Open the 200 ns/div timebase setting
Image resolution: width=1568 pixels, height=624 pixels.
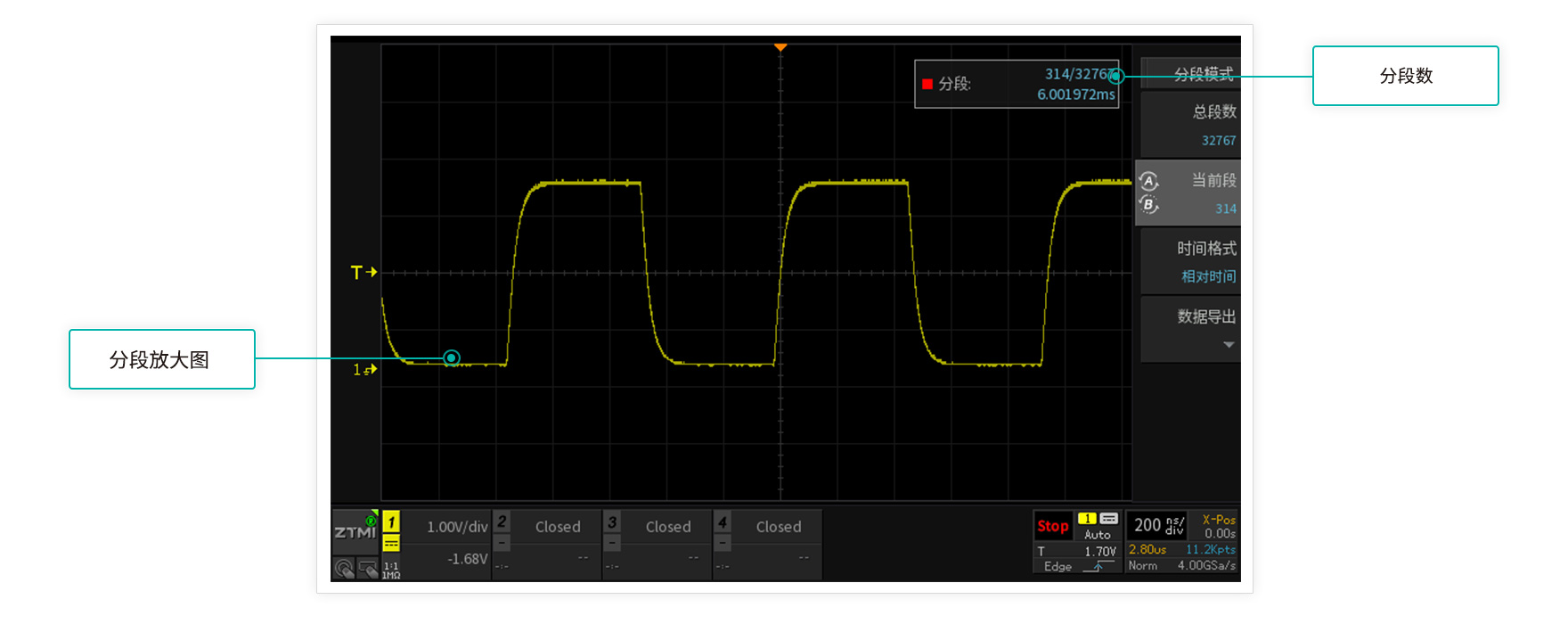(1157, 525)
